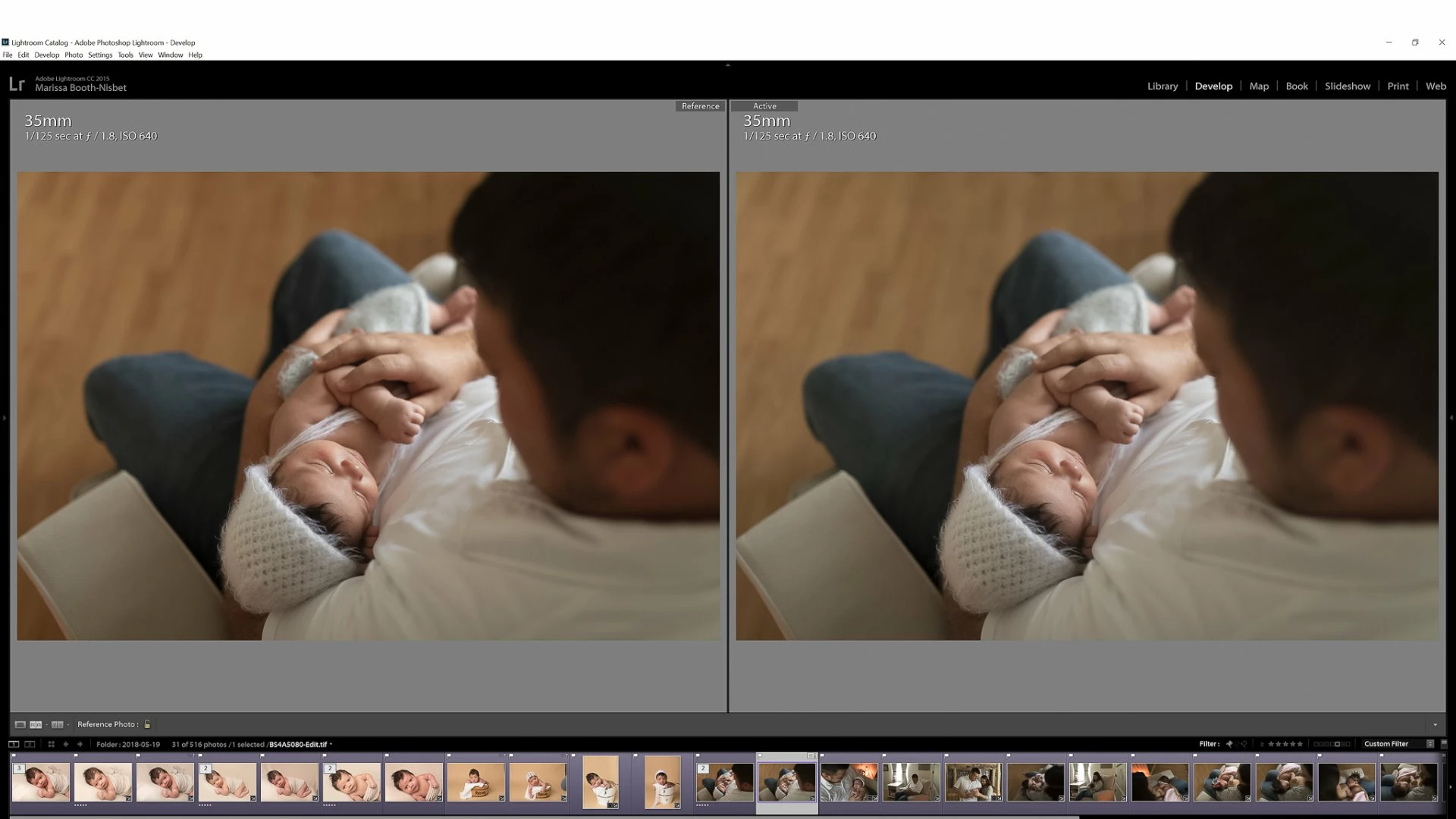Toggle the Reference Photo lock icon
Screen dimensions: 1456x819
click(147, 724)
